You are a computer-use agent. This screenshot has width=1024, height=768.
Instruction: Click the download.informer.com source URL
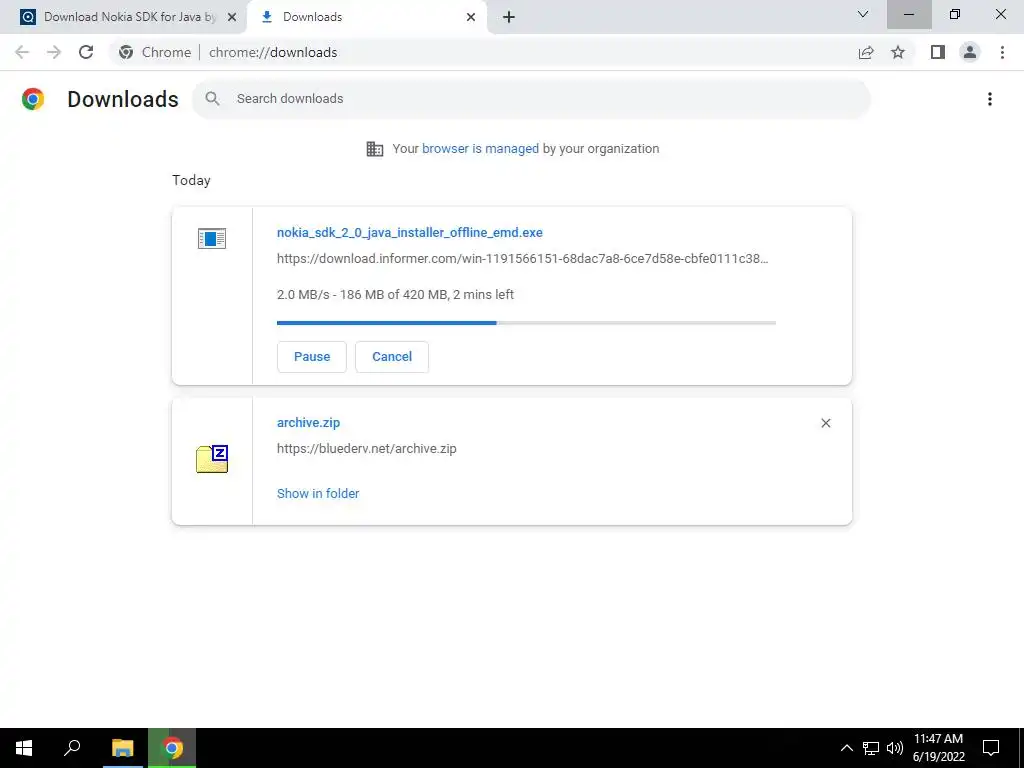[522, 259]
